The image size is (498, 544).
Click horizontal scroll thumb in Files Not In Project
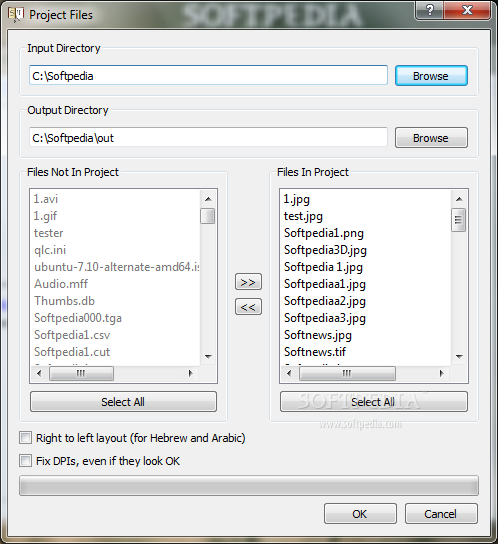(81, 374)
